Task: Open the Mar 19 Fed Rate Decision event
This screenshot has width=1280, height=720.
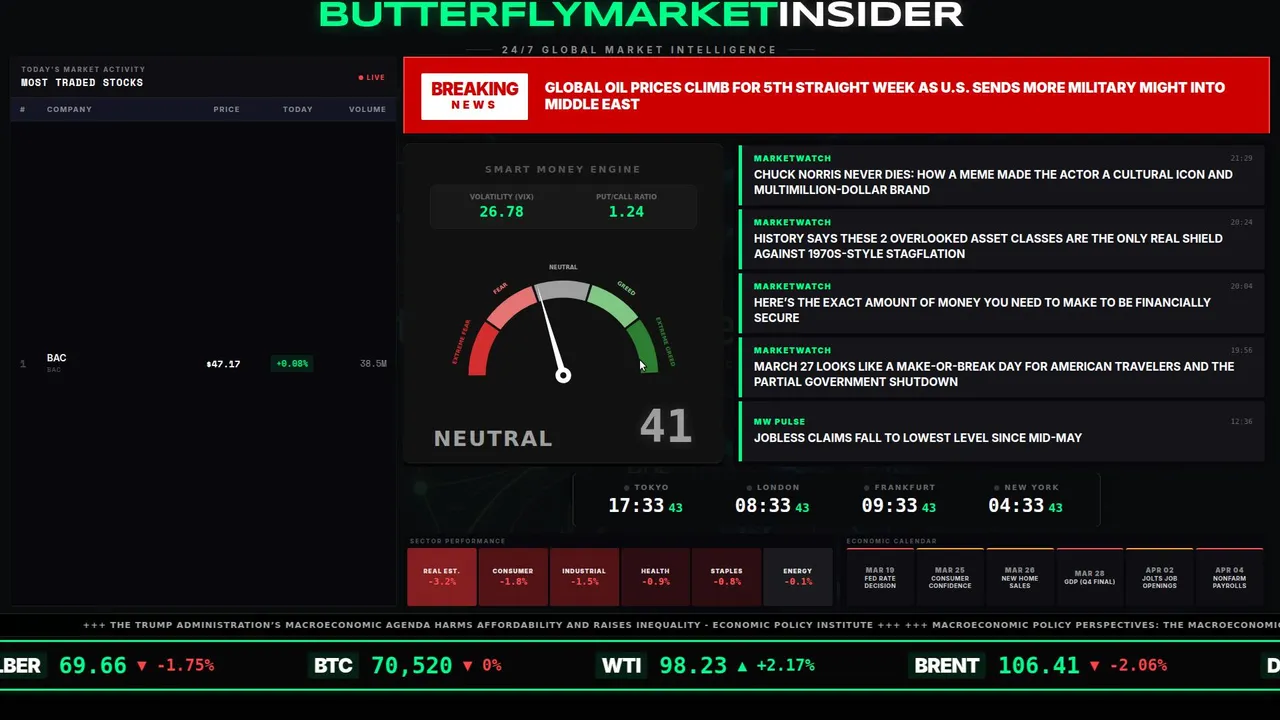Action: (880, 577)
